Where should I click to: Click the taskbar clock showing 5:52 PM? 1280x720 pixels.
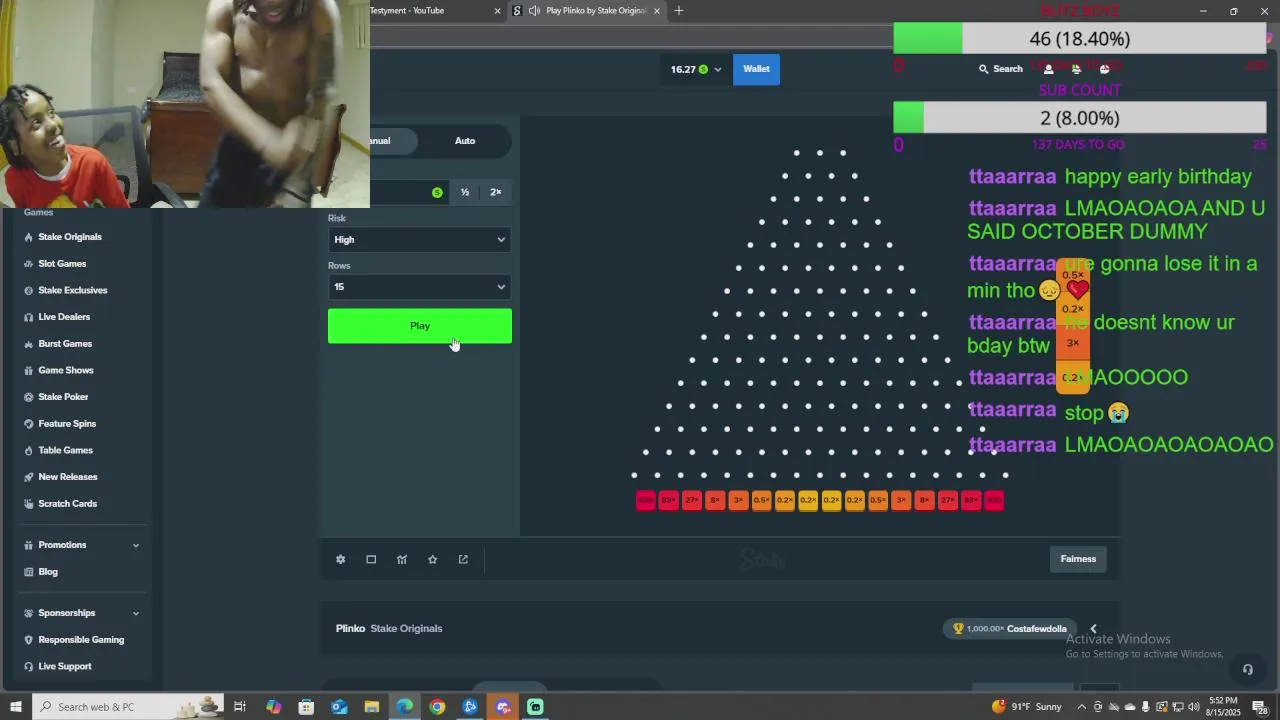click(x=1224, y=707)
